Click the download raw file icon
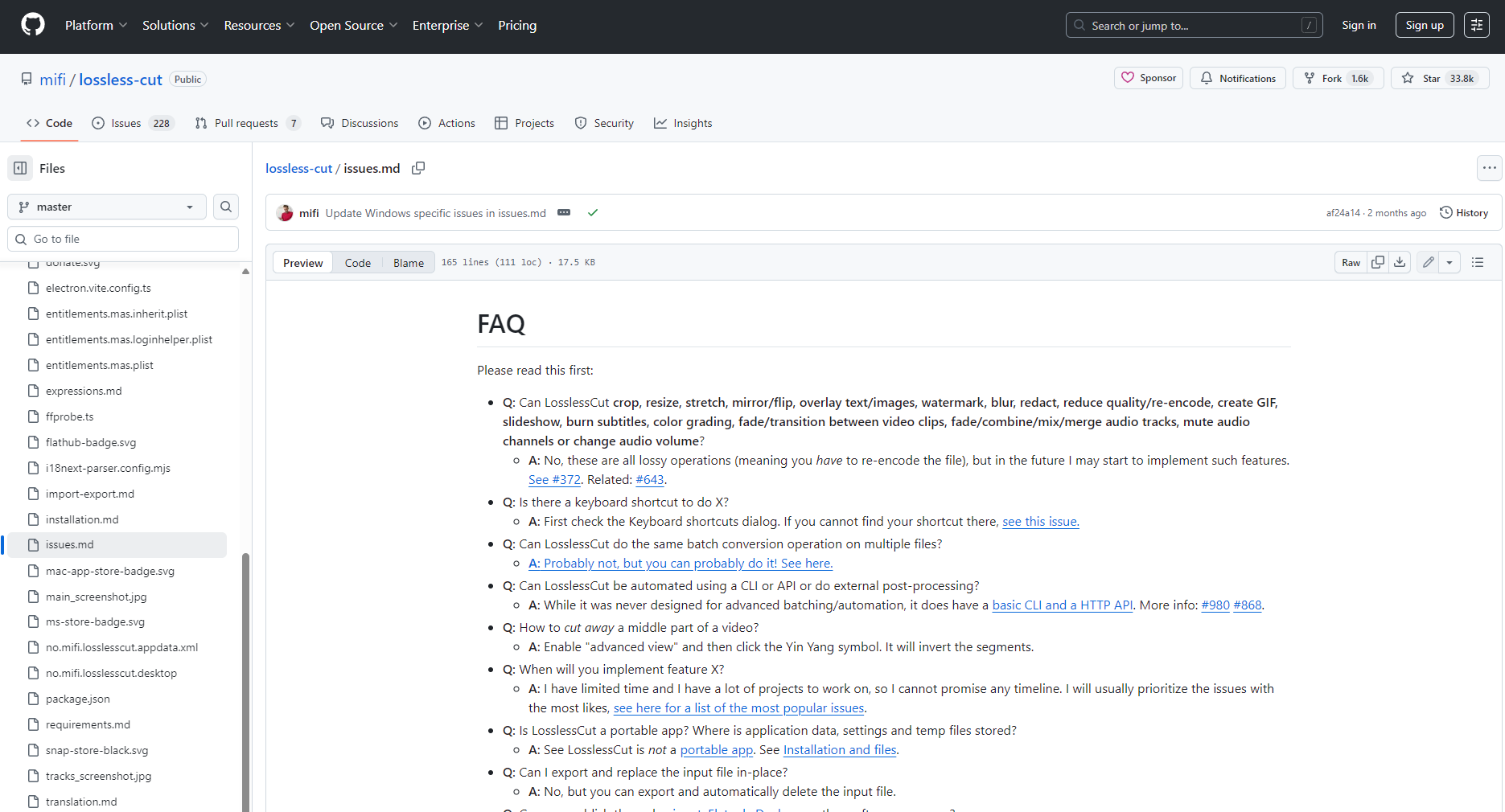Screen dimensions: 1505x812 coord(1400,262)
